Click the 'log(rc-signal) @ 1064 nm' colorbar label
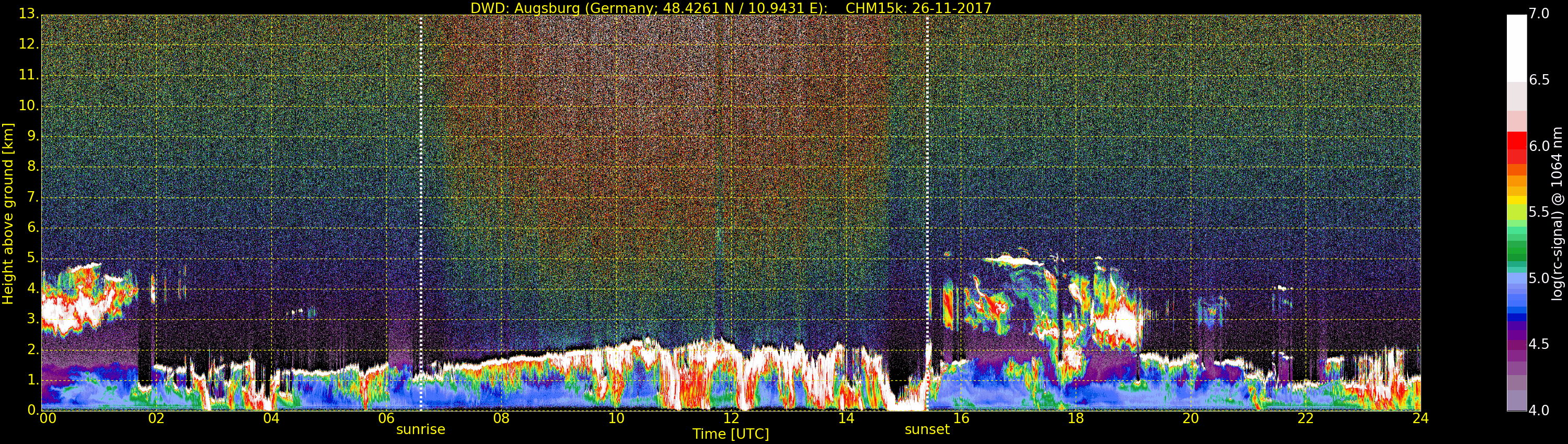 pos(1557,213)
